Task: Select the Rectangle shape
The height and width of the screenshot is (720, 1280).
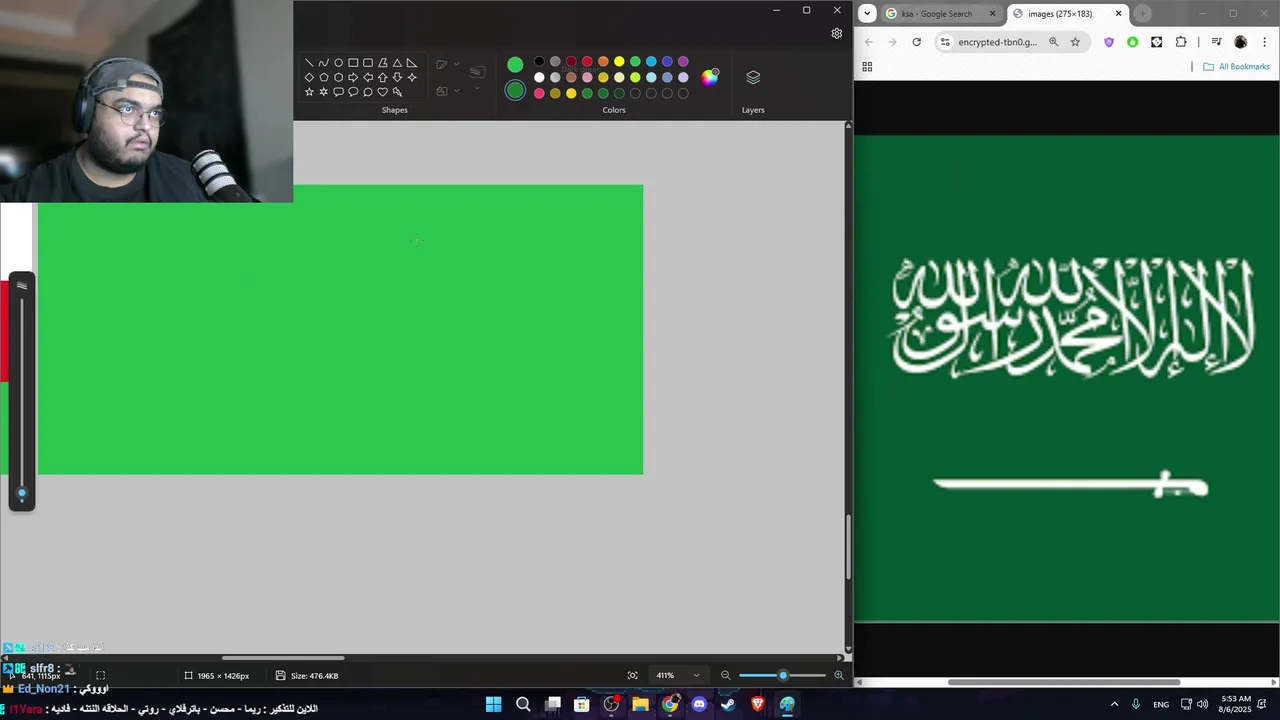Action: (x=353, y=62)
